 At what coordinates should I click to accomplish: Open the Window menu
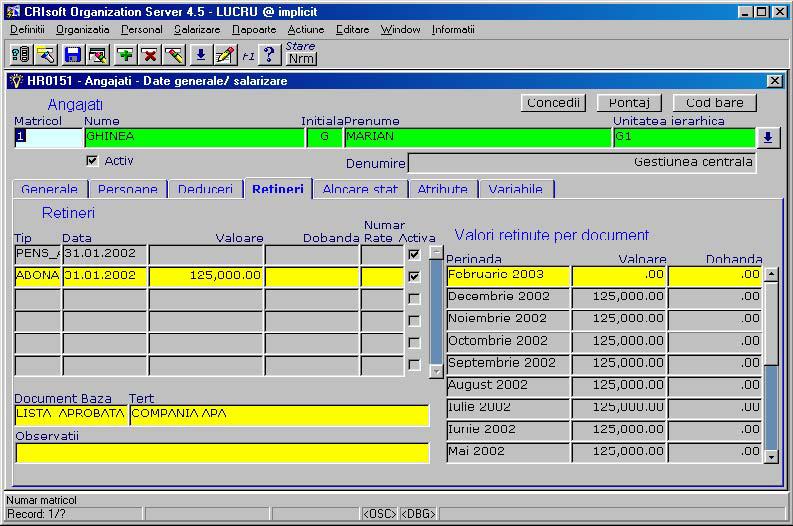coord(401,29)
